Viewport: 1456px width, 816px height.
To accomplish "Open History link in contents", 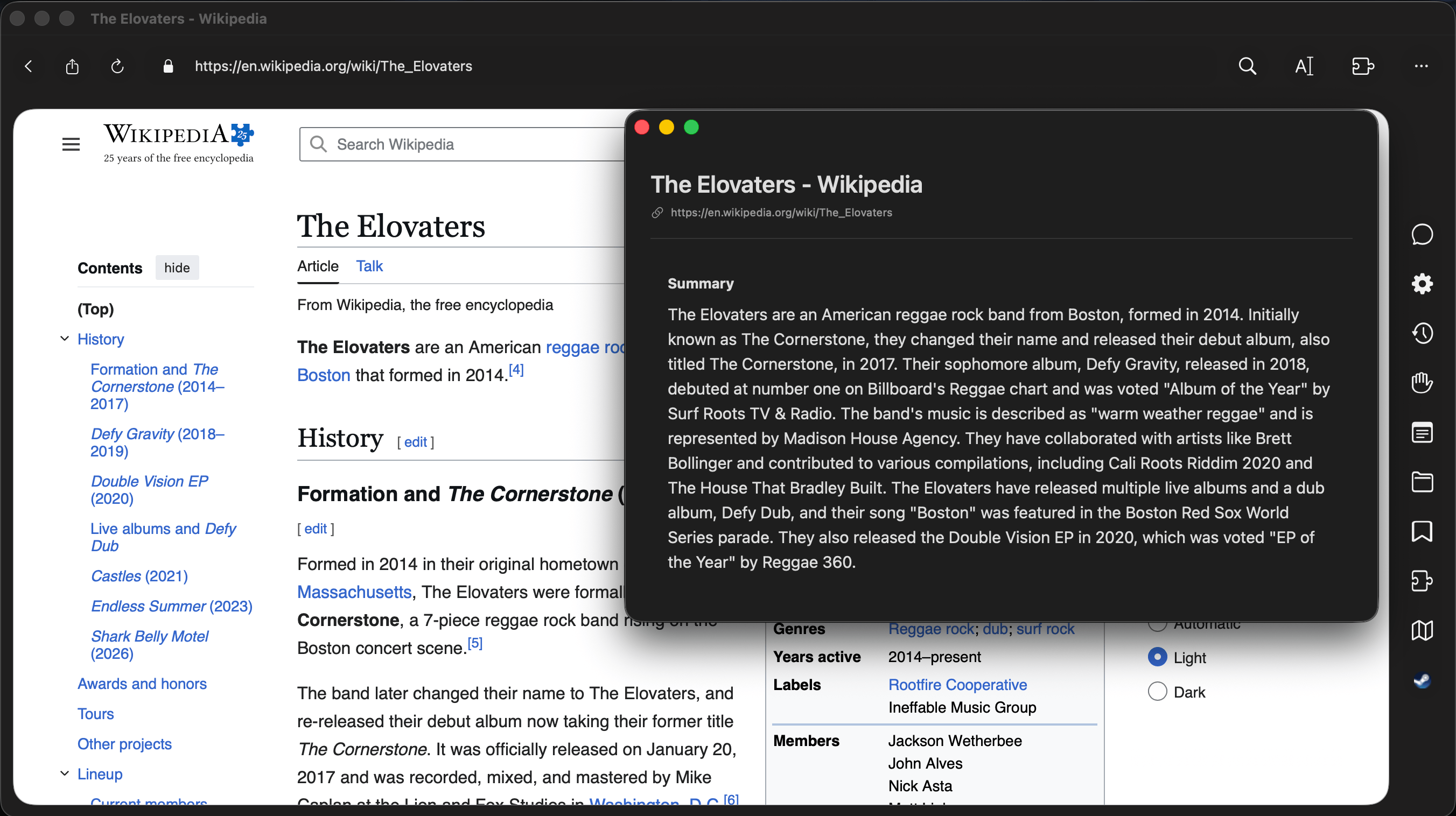I will (101, 339).
